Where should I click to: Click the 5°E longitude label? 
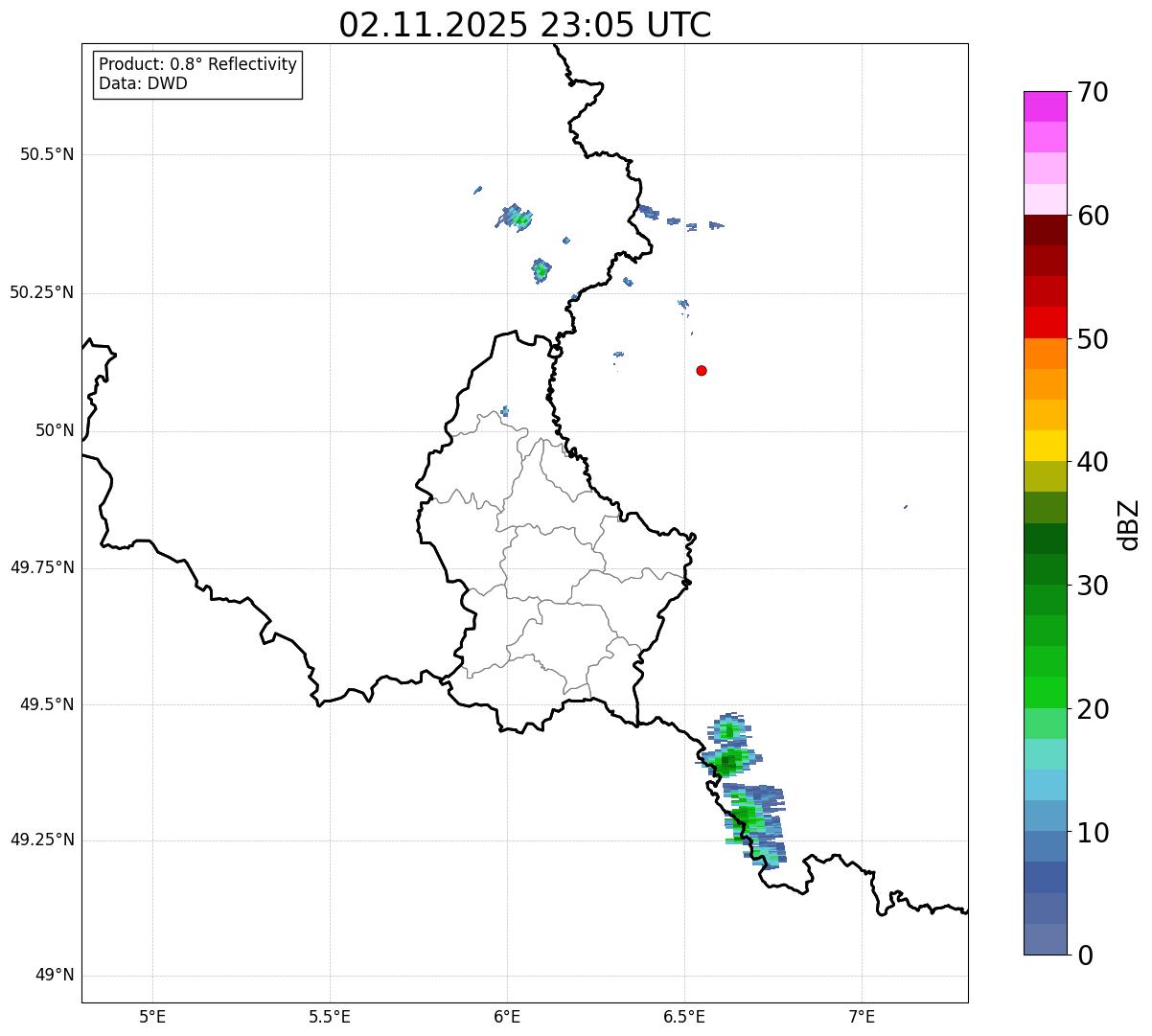(152, 1017)
